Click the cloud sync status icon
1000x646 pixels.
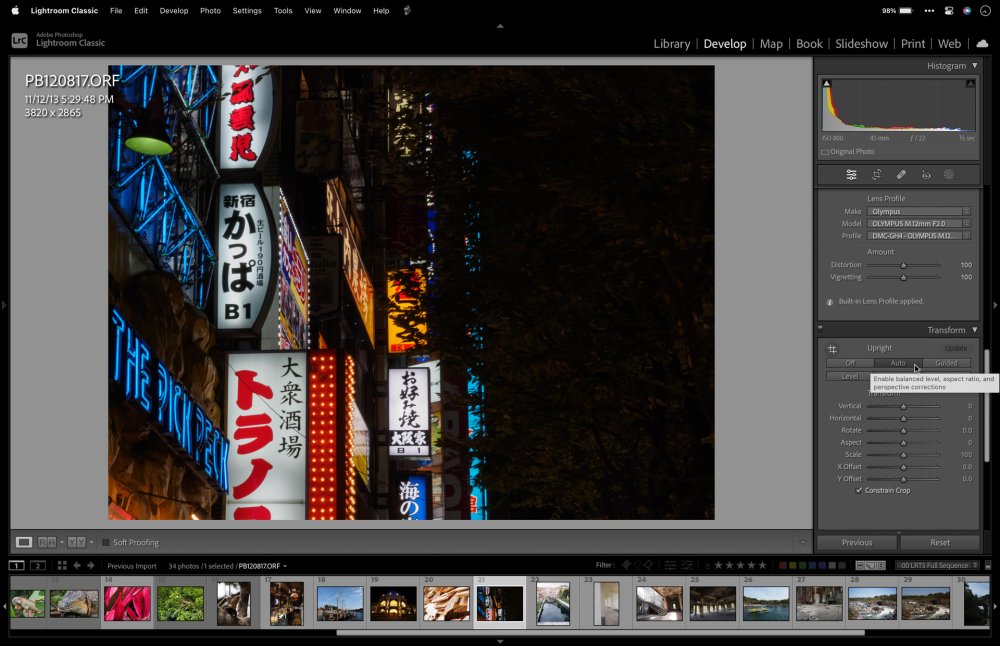pyautogui.click(x=982, y=44)
